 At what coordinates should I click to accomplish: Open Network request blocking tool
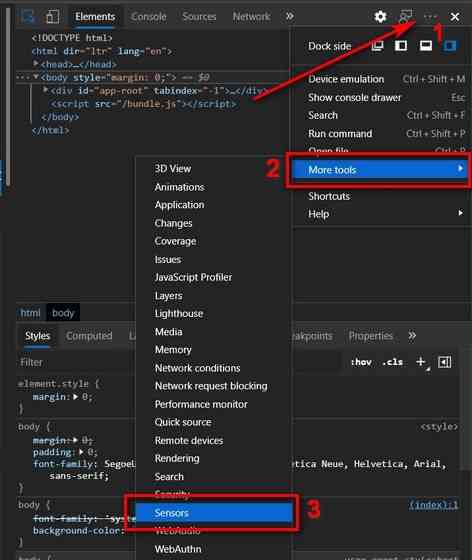pos(213,386)
